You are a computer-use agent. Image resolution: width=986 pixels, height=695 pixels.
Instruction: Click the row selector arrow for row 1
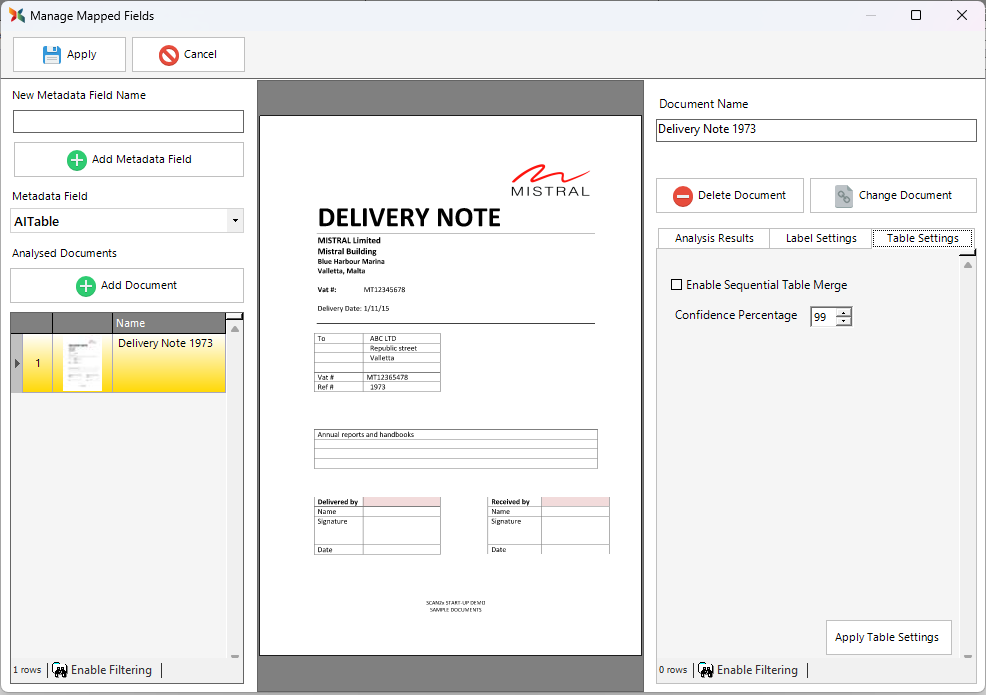coord(16,363)
